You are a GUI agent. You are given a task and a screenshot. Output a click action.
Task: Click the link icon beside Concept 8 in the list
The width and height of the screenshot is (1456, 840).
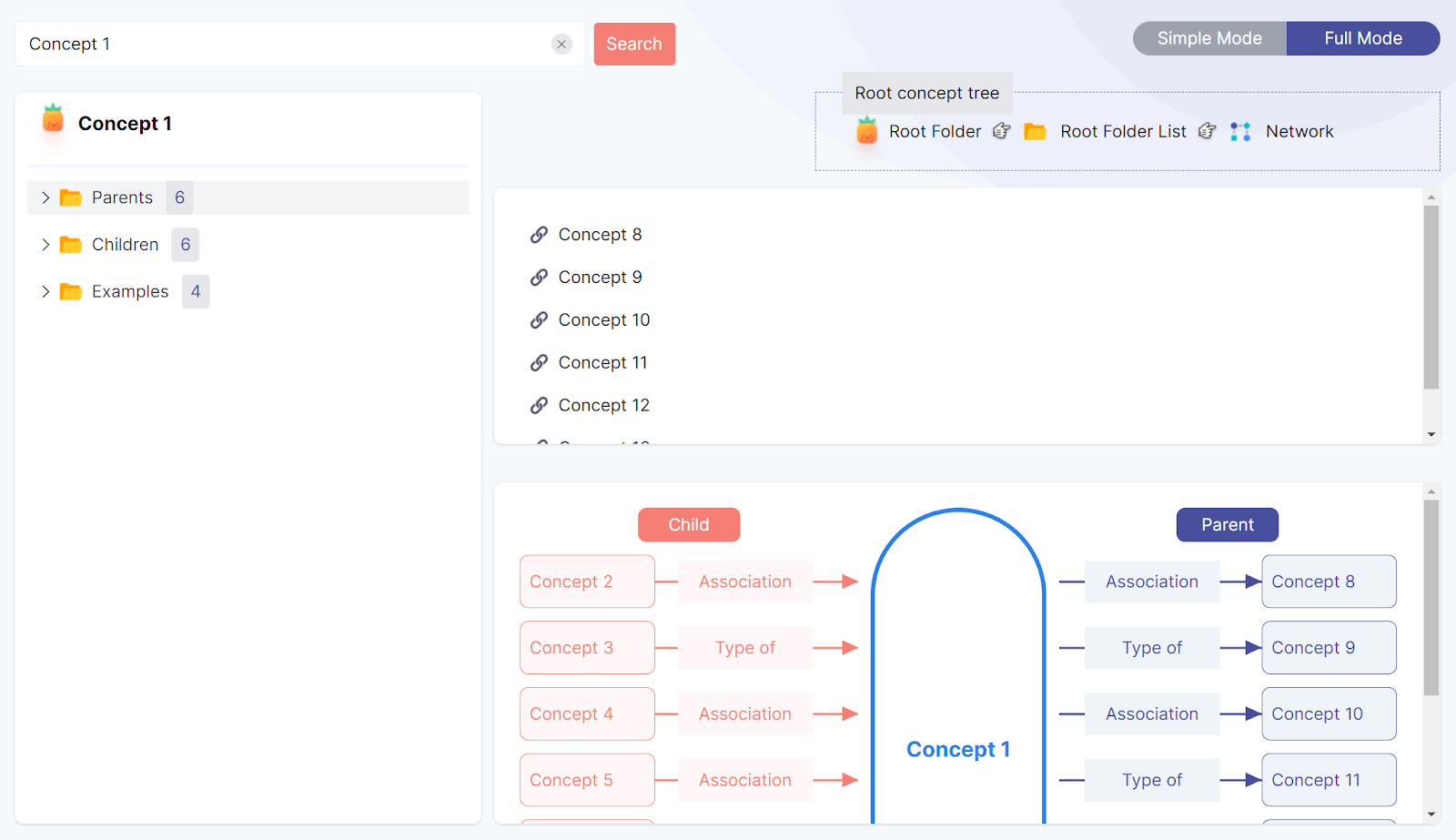[x=539, y=235]
